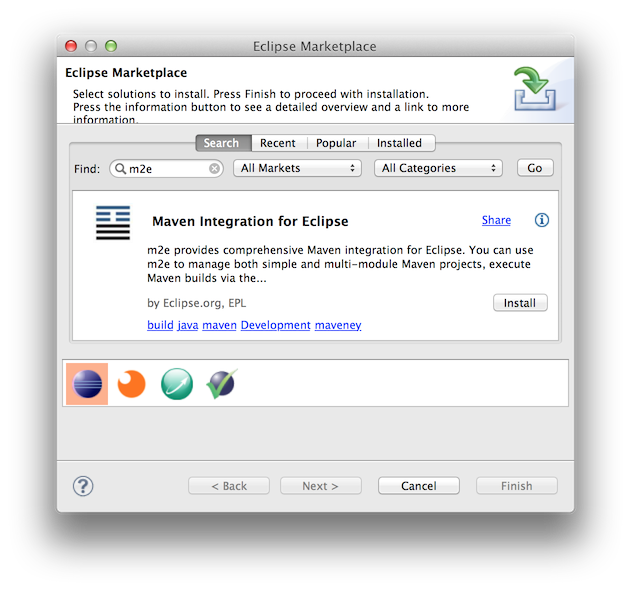Click the Maven Integration for Eclipse title

250,221
